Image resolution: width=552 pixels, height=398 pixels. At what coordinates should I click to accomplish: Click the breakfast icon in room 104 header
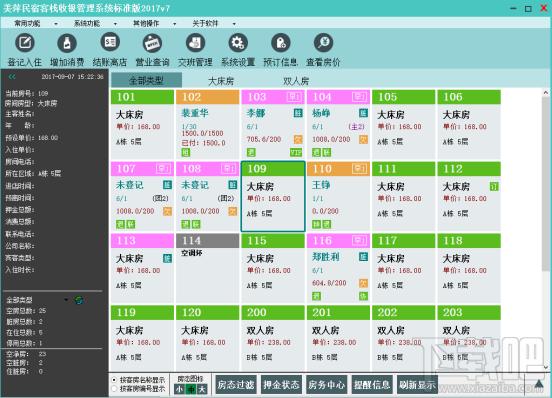click(359, 97)
